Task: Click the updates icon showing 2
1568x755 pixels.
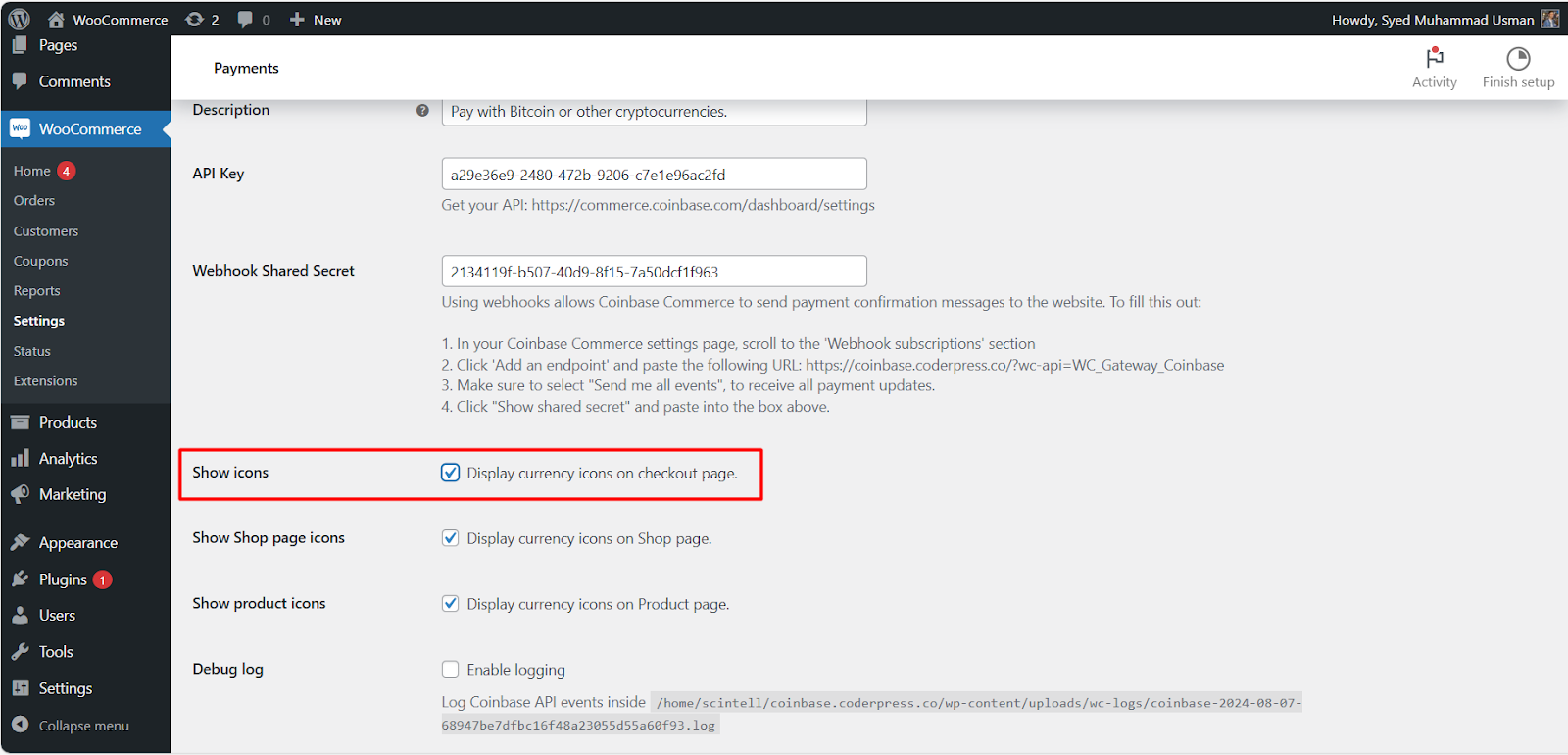Action: (195, 20)
